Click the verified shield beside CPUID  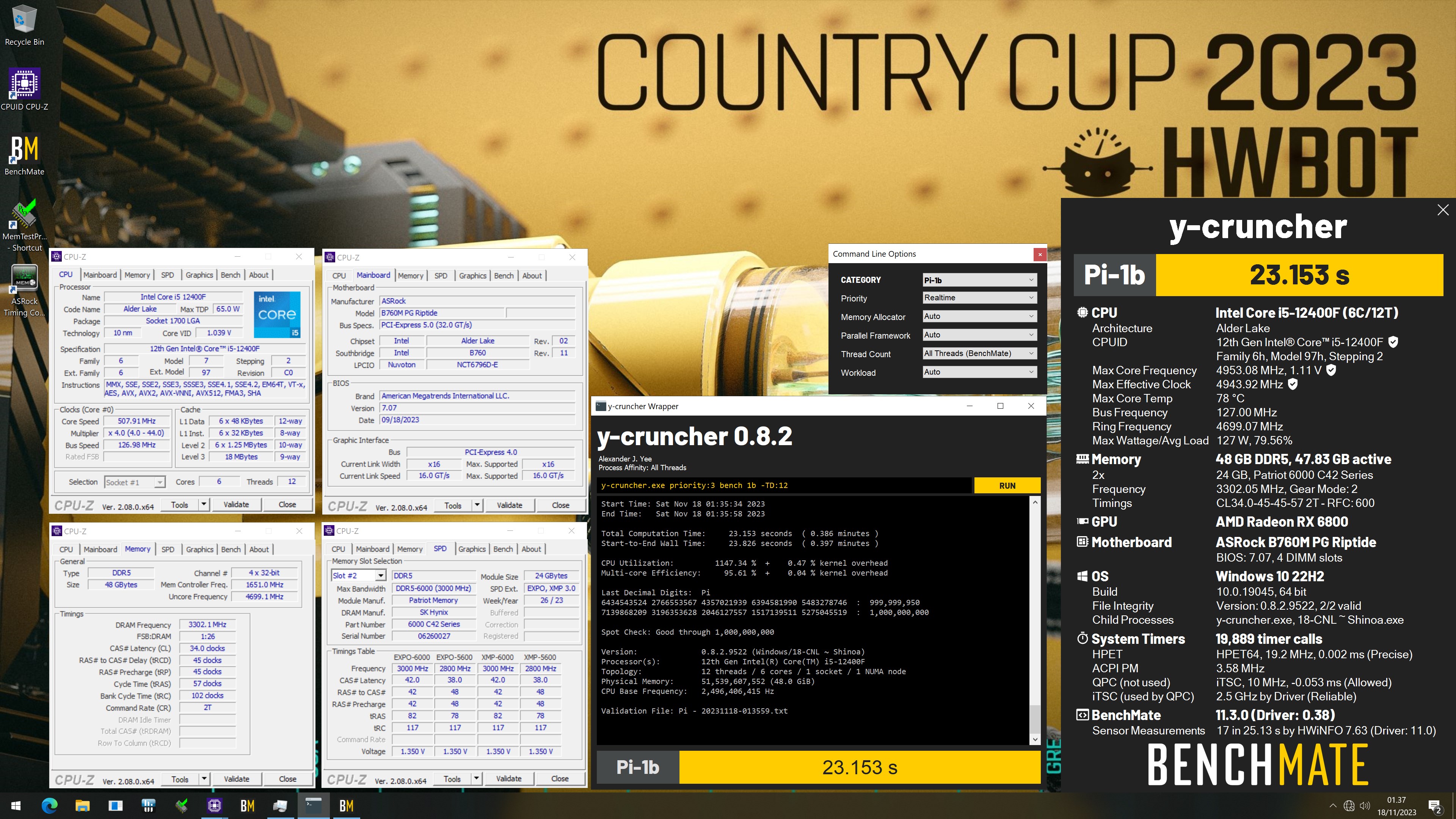coord(1393,342)
